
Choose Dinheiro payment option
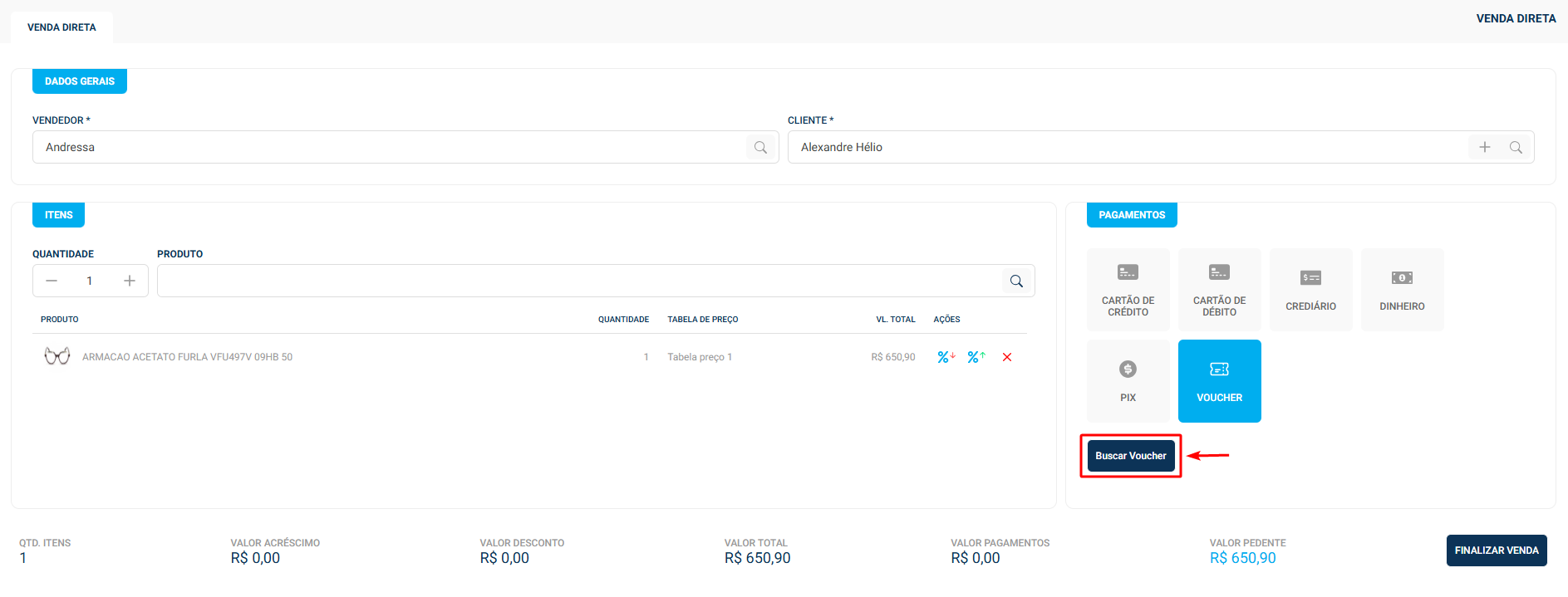[x=1402, y=290]
